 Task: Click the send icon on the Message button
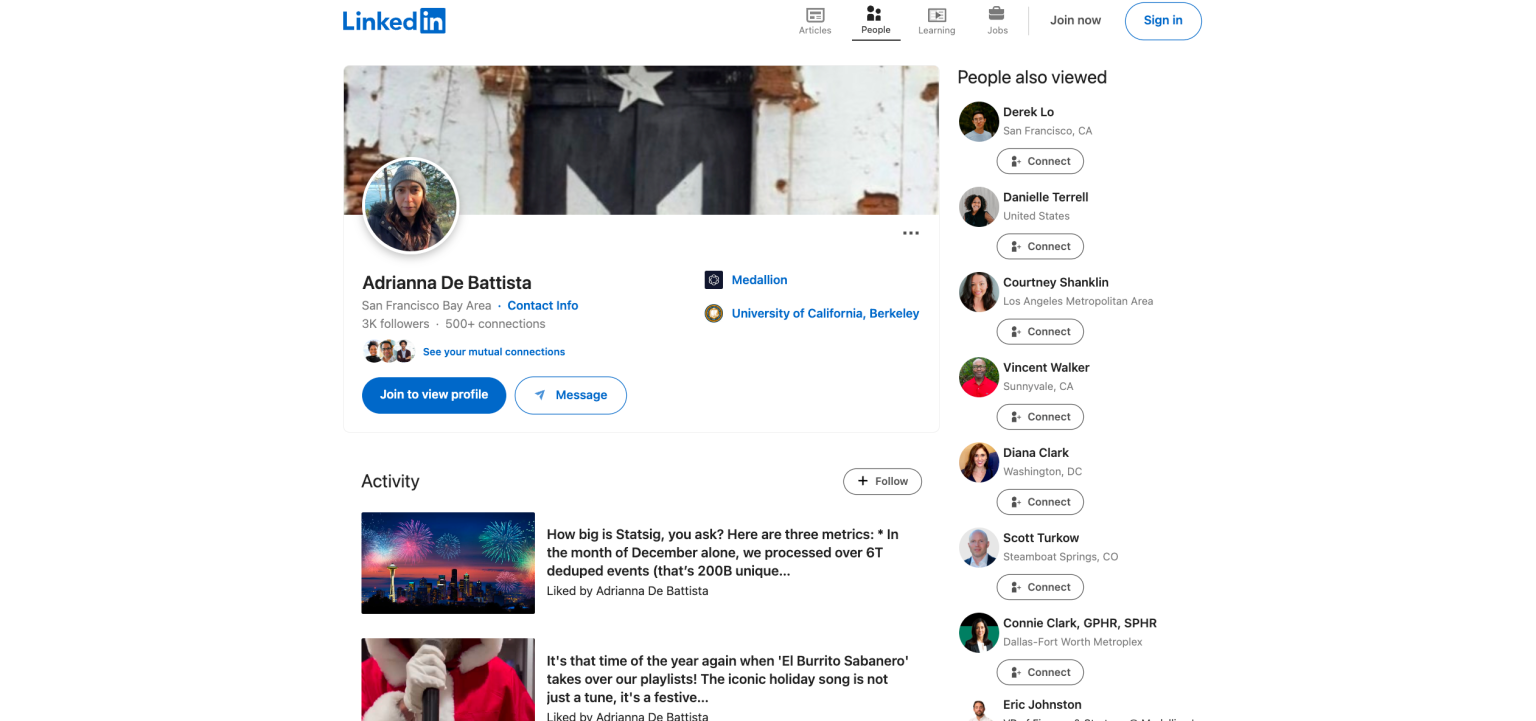tap(541, 395)
